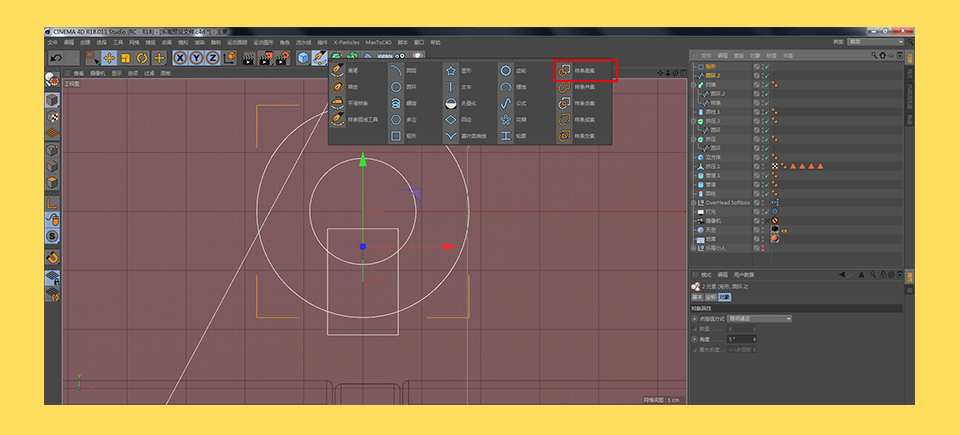The image size is (960, 435).
Task: Choose the 圆环 Circle spline primitive in the flyout
Action: [404, 87]
